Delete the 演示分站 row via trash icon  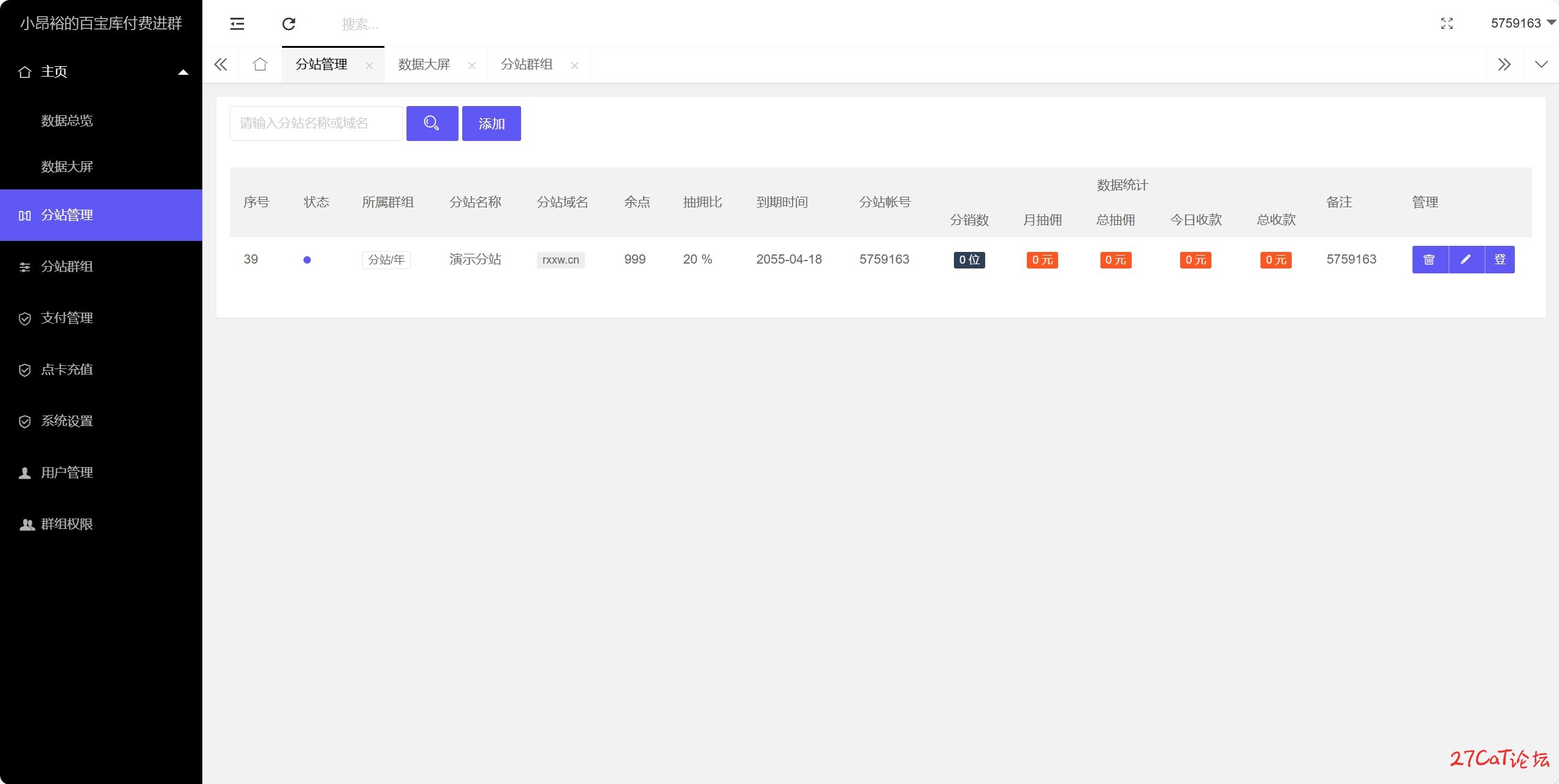point(1430,259)
